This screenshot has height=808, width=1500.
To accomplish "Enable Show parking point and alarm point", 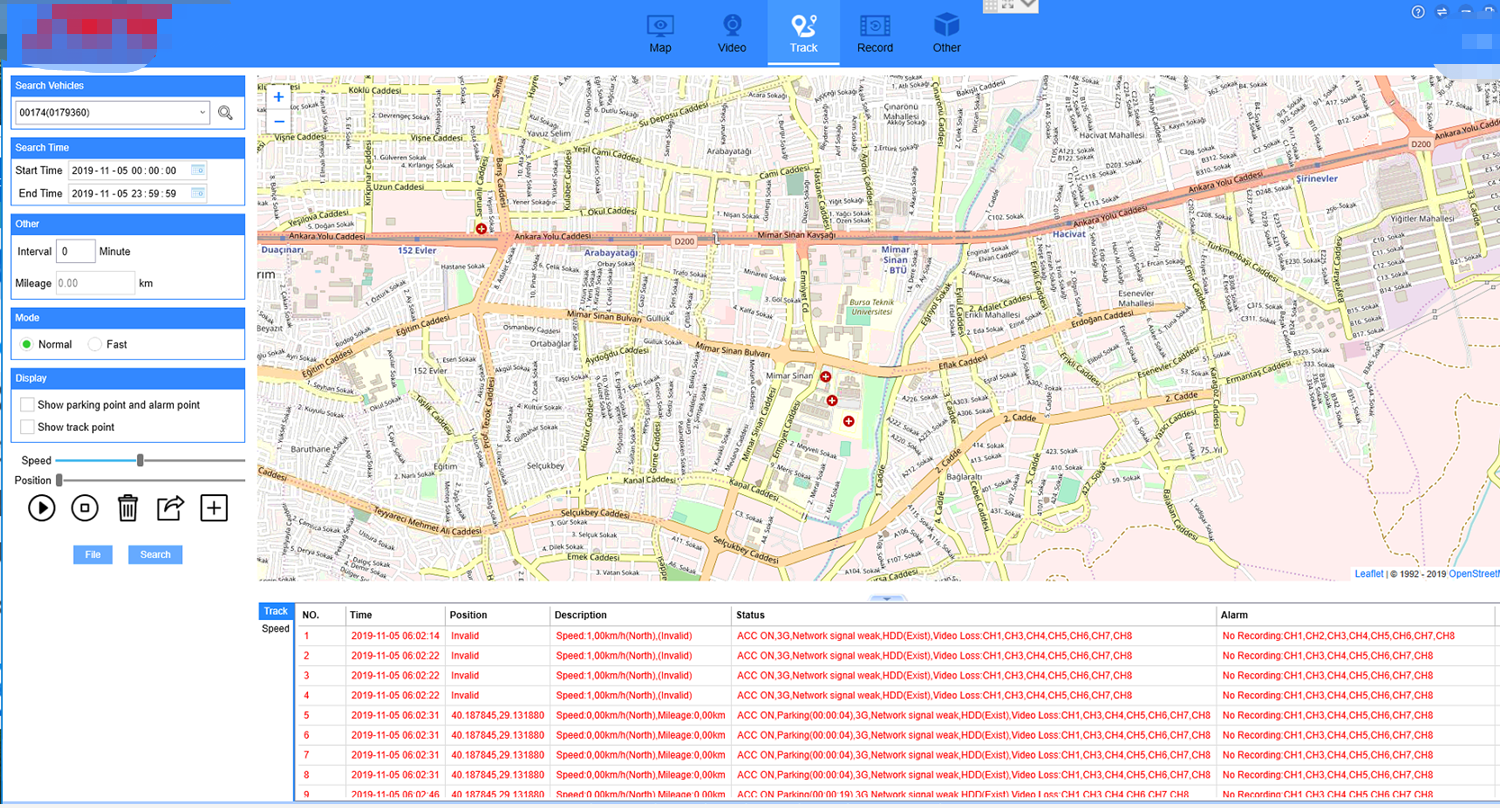I will click(x=28, y=405).
